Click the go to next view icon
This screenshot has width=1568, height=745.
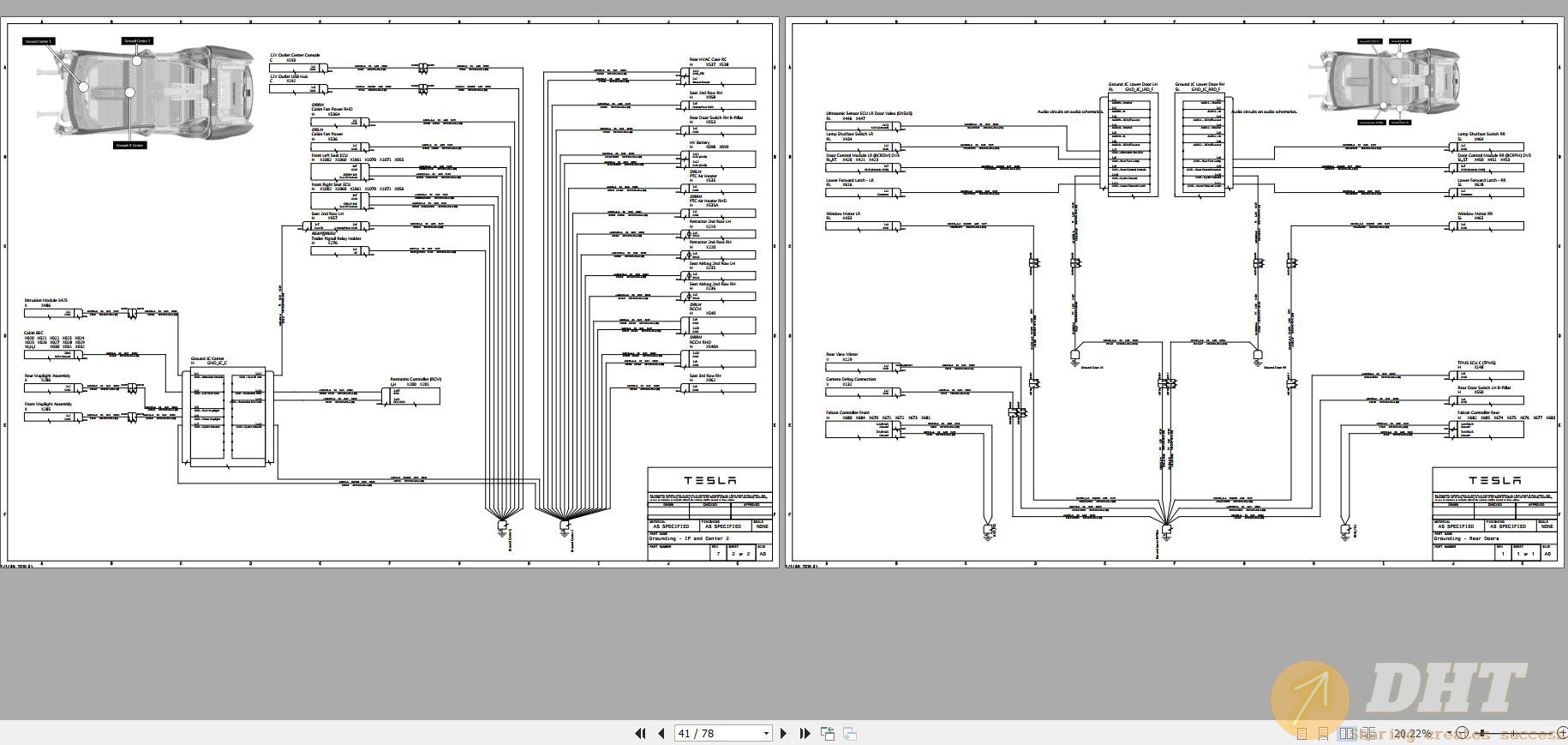point(850,733)
